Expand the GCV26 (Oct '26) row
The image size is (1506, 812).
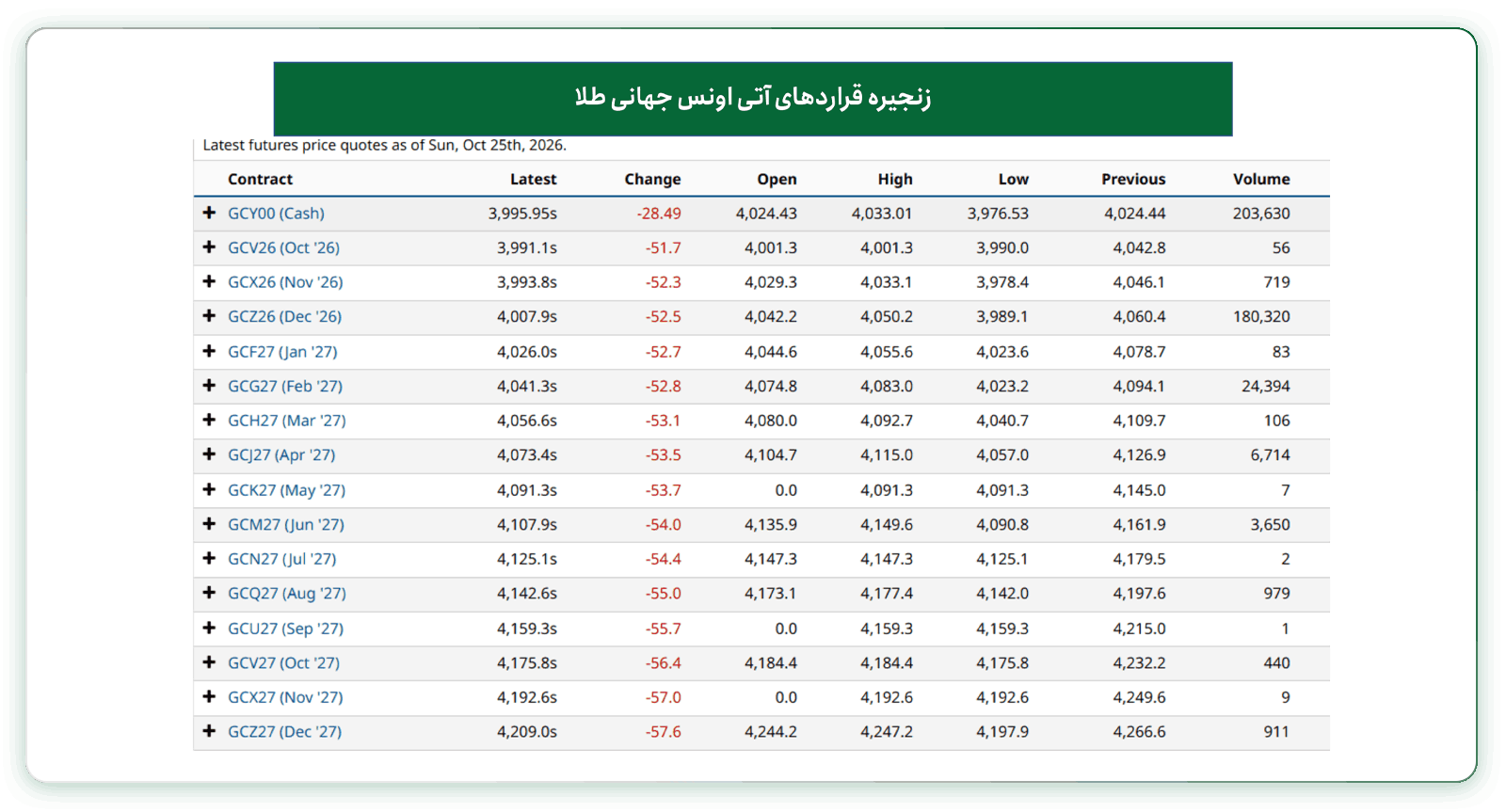(209, 247)
